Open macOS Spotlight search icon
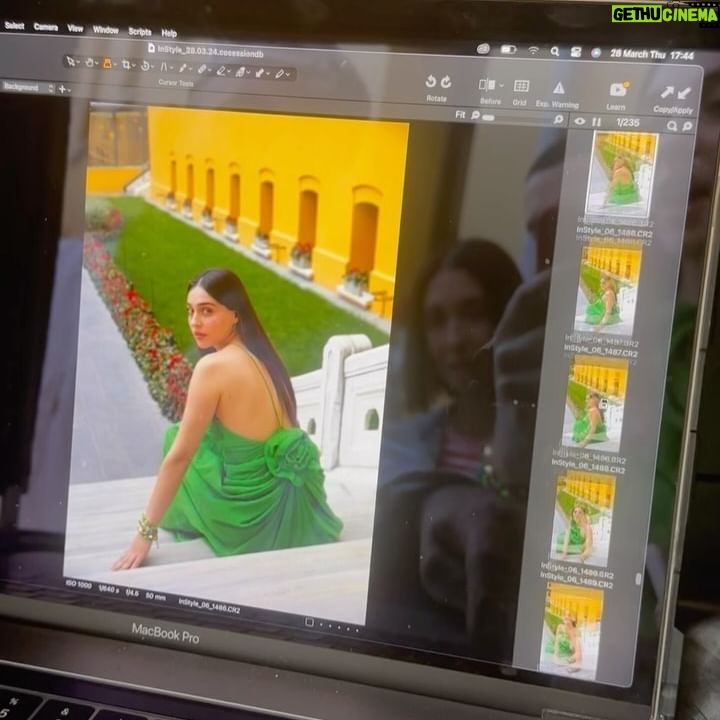Screen dimensions: 720x720 point(555,51)
